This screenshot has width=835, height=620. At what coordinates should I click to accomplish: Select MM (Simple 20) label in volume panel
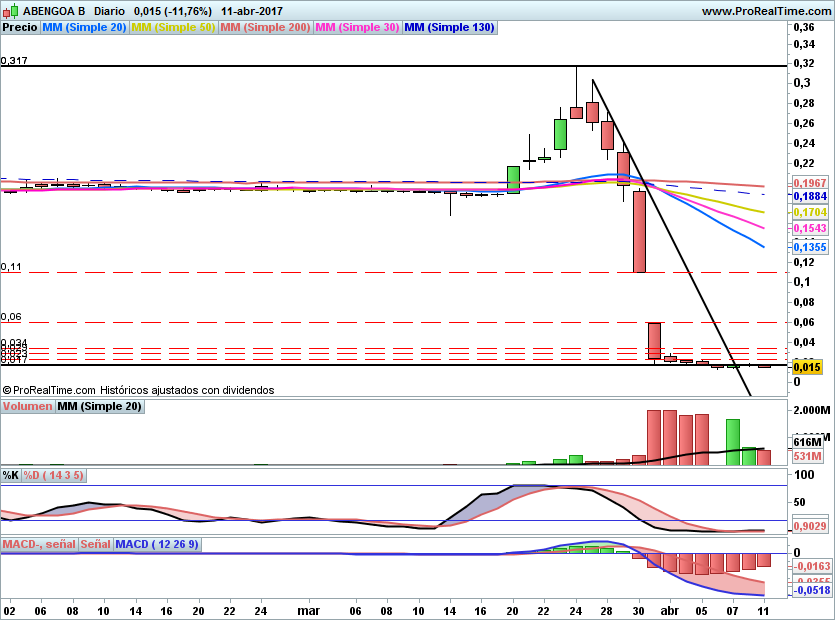point(99,407)
